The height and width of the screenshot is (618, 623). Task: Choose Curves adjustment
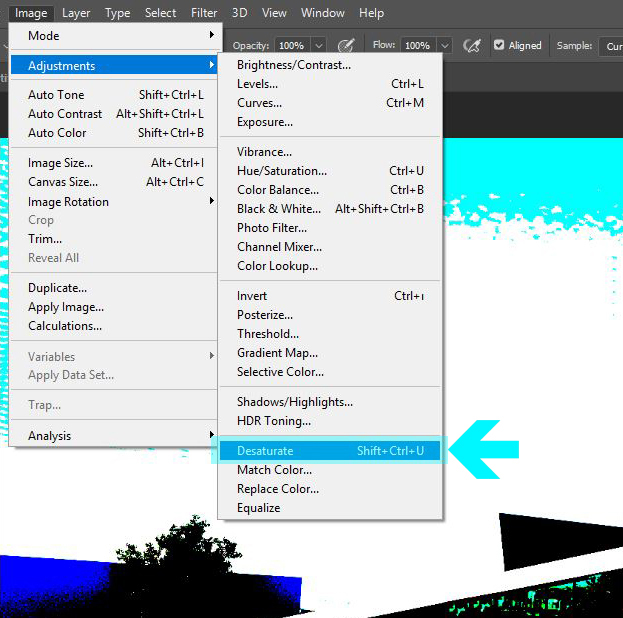coord(330,103)
